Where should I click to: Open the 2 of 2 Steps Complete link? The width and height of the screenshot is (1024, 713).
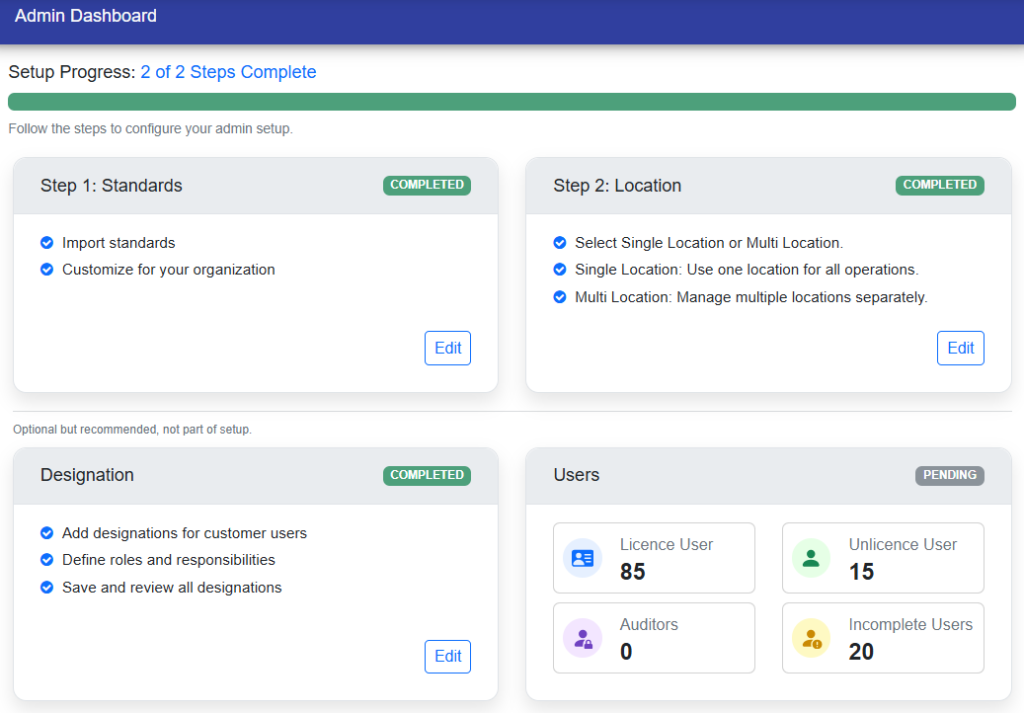(228, 71)
